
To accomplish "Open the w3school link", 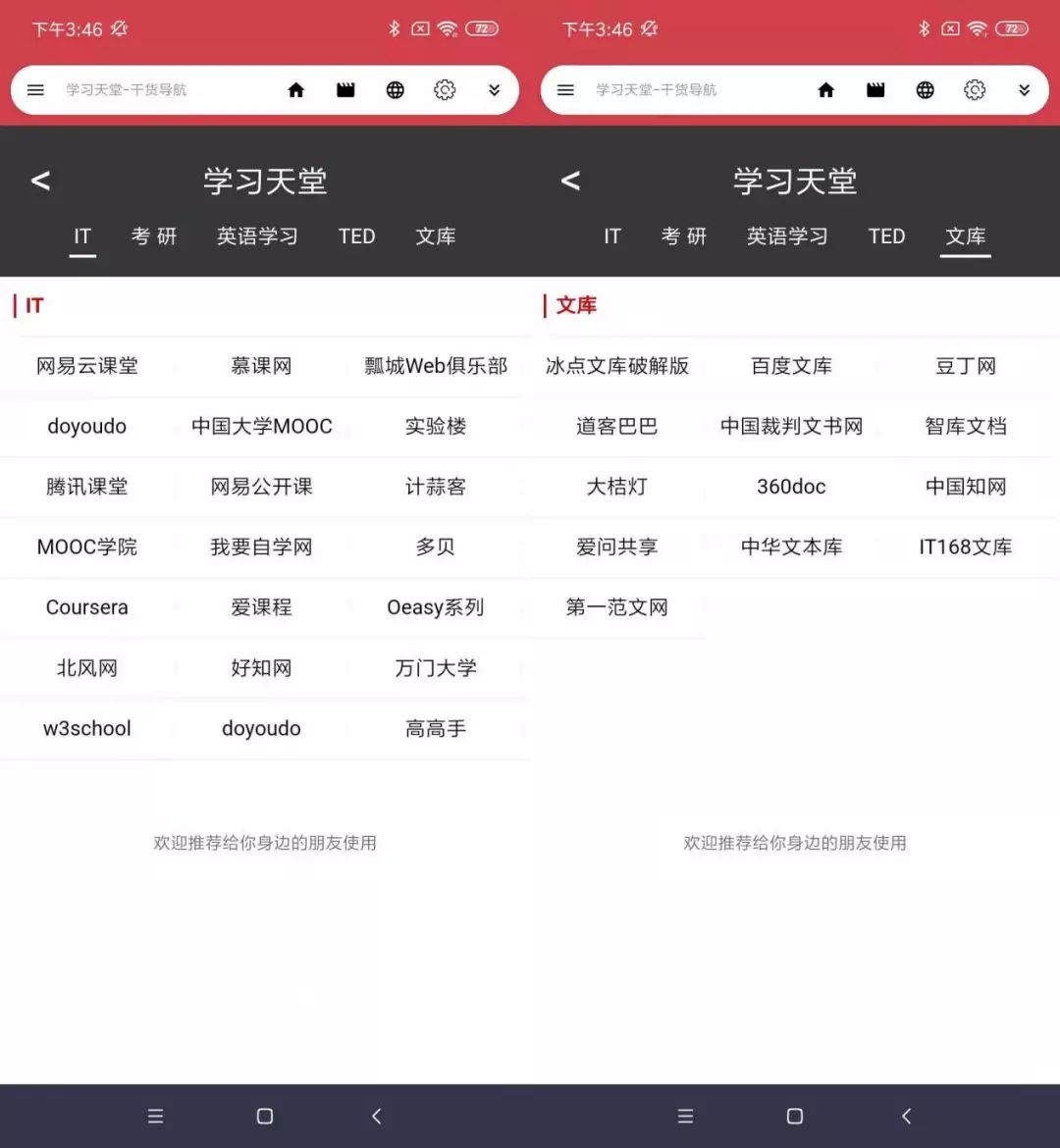I will (x=87, y=728).
